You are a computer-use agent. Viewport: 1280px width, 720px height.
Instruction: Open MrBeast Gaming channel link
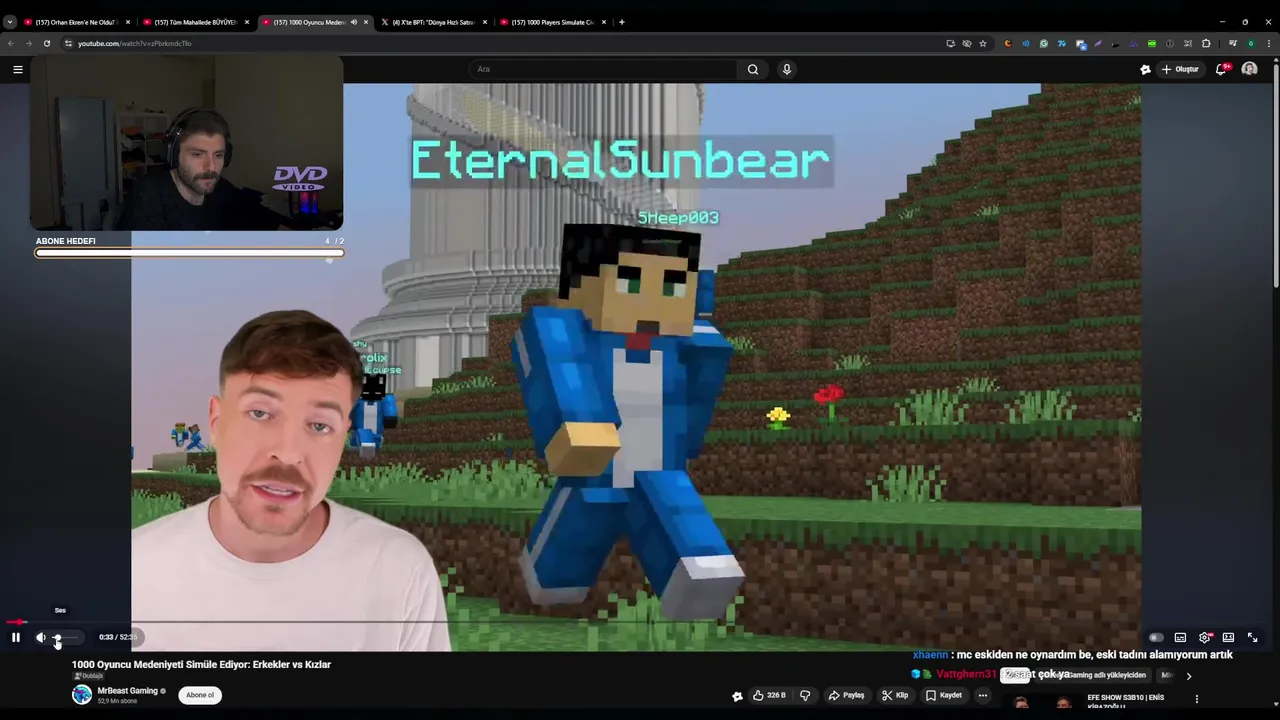pyautogui.click(x=128, y=690)
